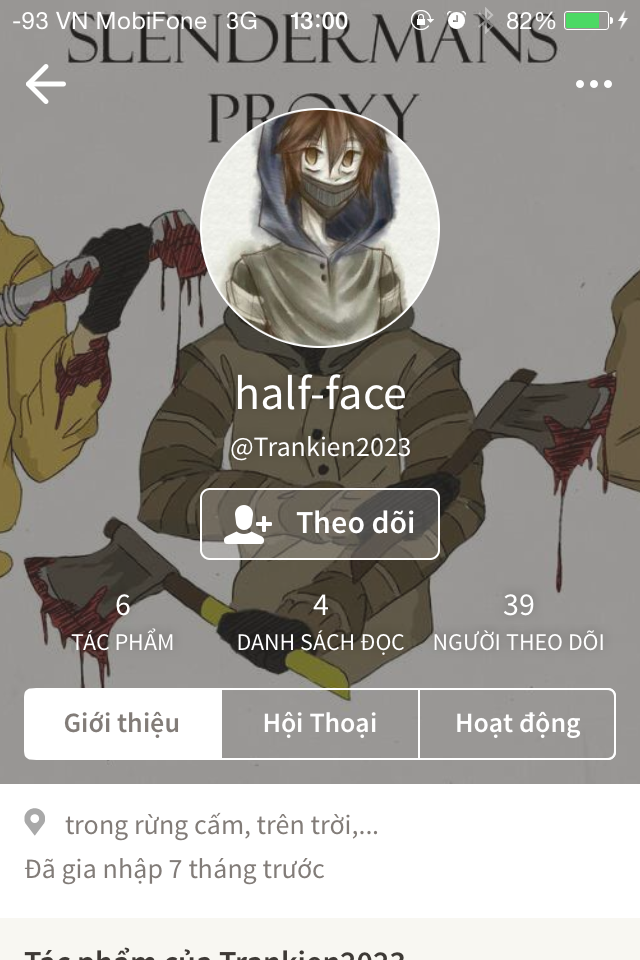Open the 4 Danh sách đọc lists

click(x=320, y=623)
